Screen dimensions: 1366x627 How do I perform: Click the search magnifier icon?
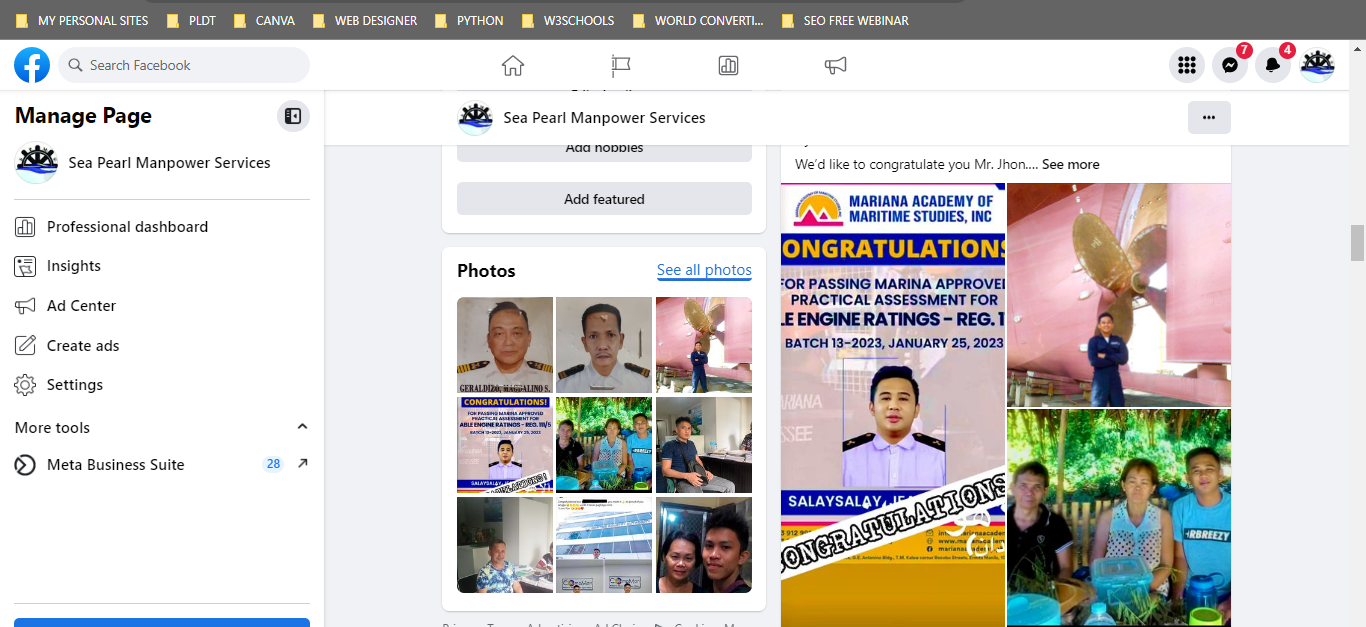point(75,65)
